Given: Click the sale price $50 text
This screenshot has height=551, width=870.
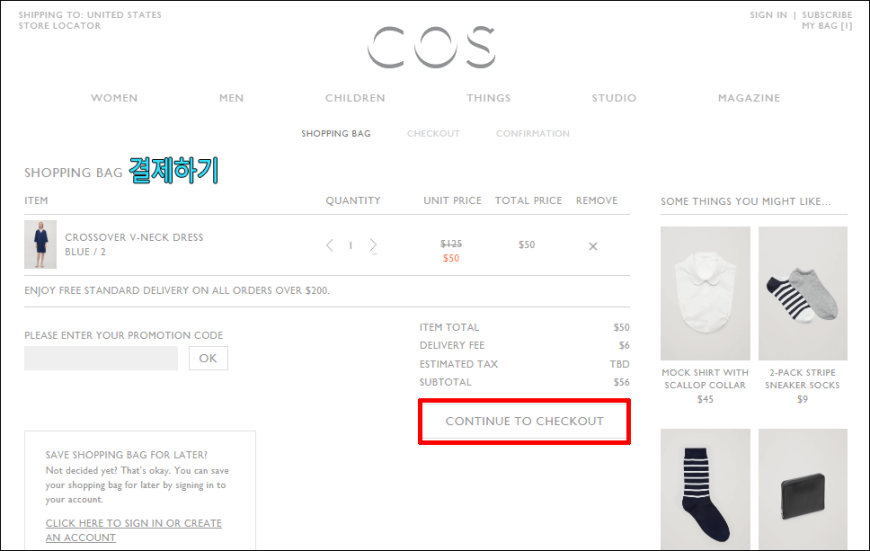Looking at the screenshot, I should tap(451, 259).
